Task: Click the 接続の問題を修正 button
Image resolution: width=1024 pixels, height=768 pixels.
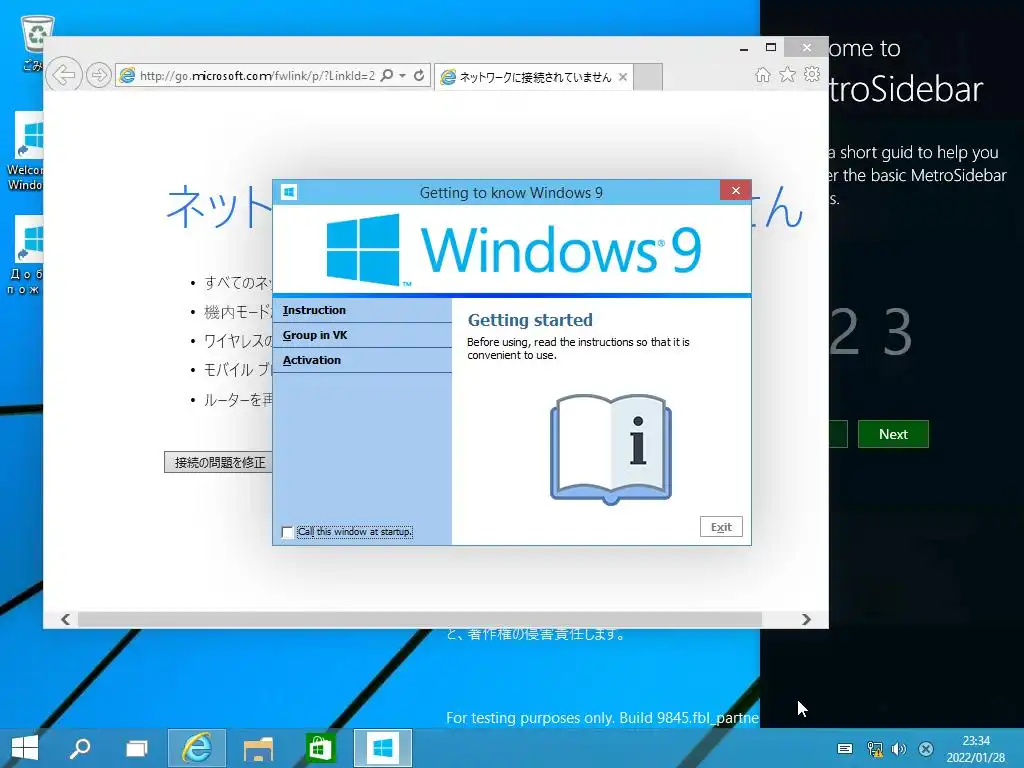Action: pos(219,462)
